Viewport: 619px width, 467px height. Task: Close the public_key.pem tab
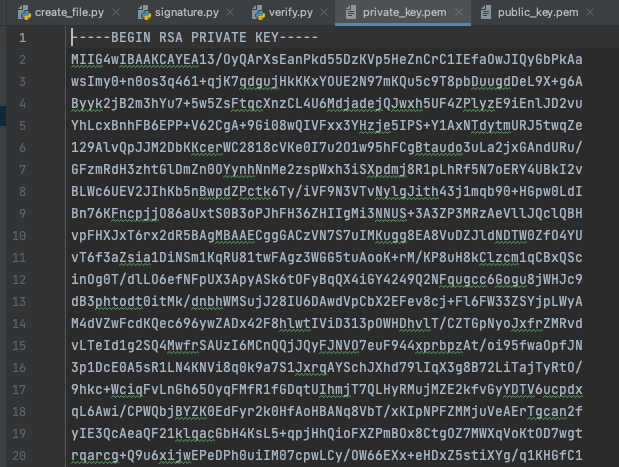590,13
